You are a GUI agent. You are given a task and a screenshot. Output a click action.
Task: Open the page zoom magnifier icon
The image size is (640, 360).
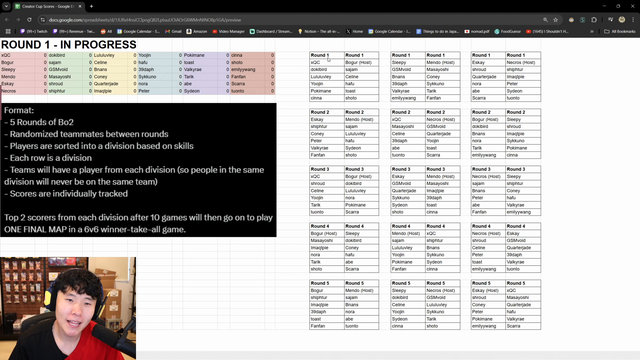545,20
